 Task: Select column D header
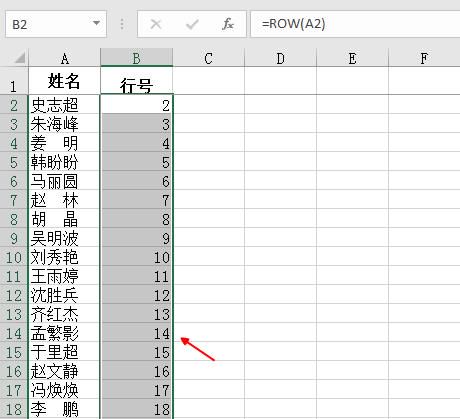tap(281, 58)
